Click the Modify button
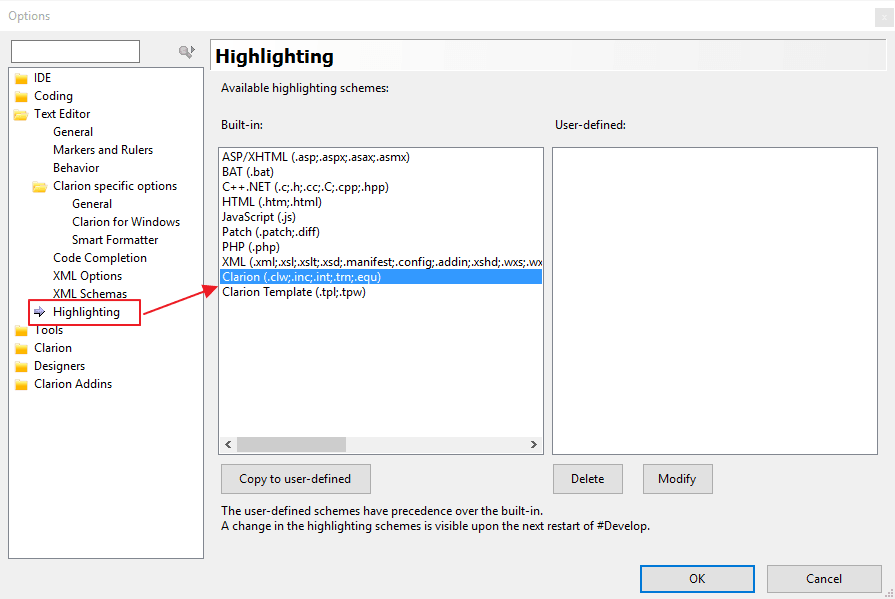Image resolution: width=895 pixels, height=599 pixels. click(677, 479)
